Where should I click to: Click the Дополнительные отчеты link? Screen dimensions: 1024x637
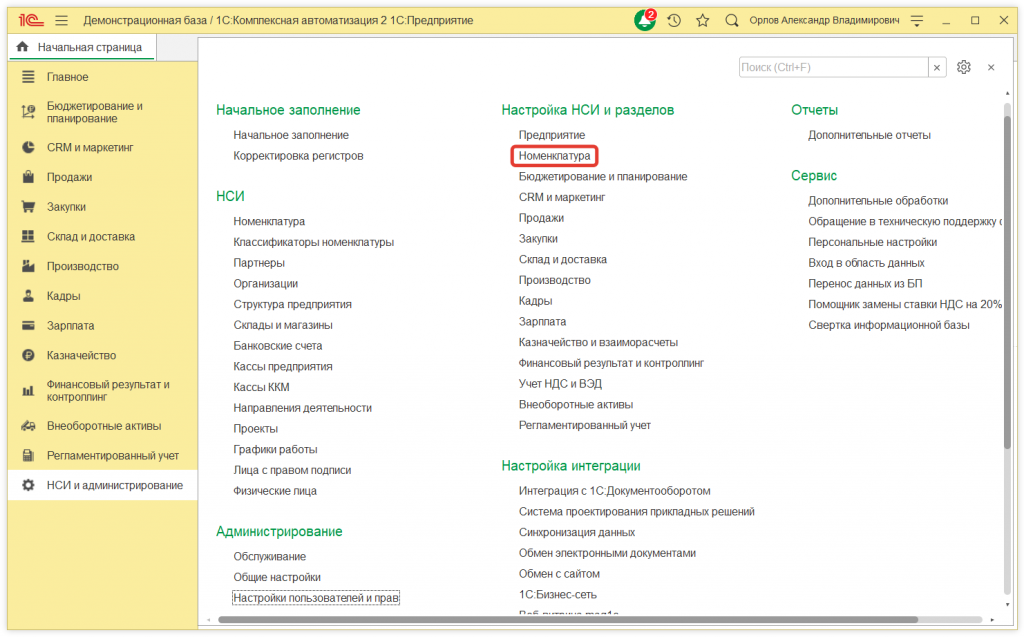[x=869, y=135]
